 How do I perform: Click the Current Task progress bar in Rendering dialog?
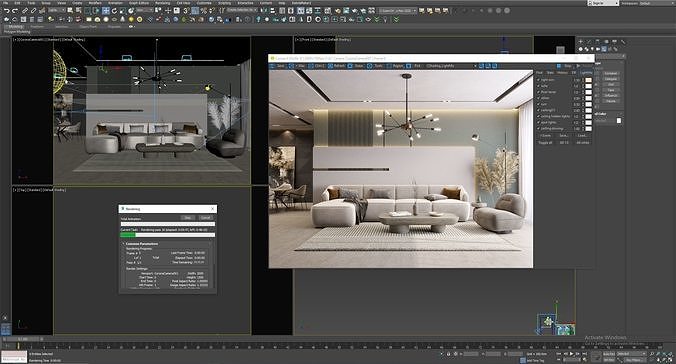pos(168,235)
